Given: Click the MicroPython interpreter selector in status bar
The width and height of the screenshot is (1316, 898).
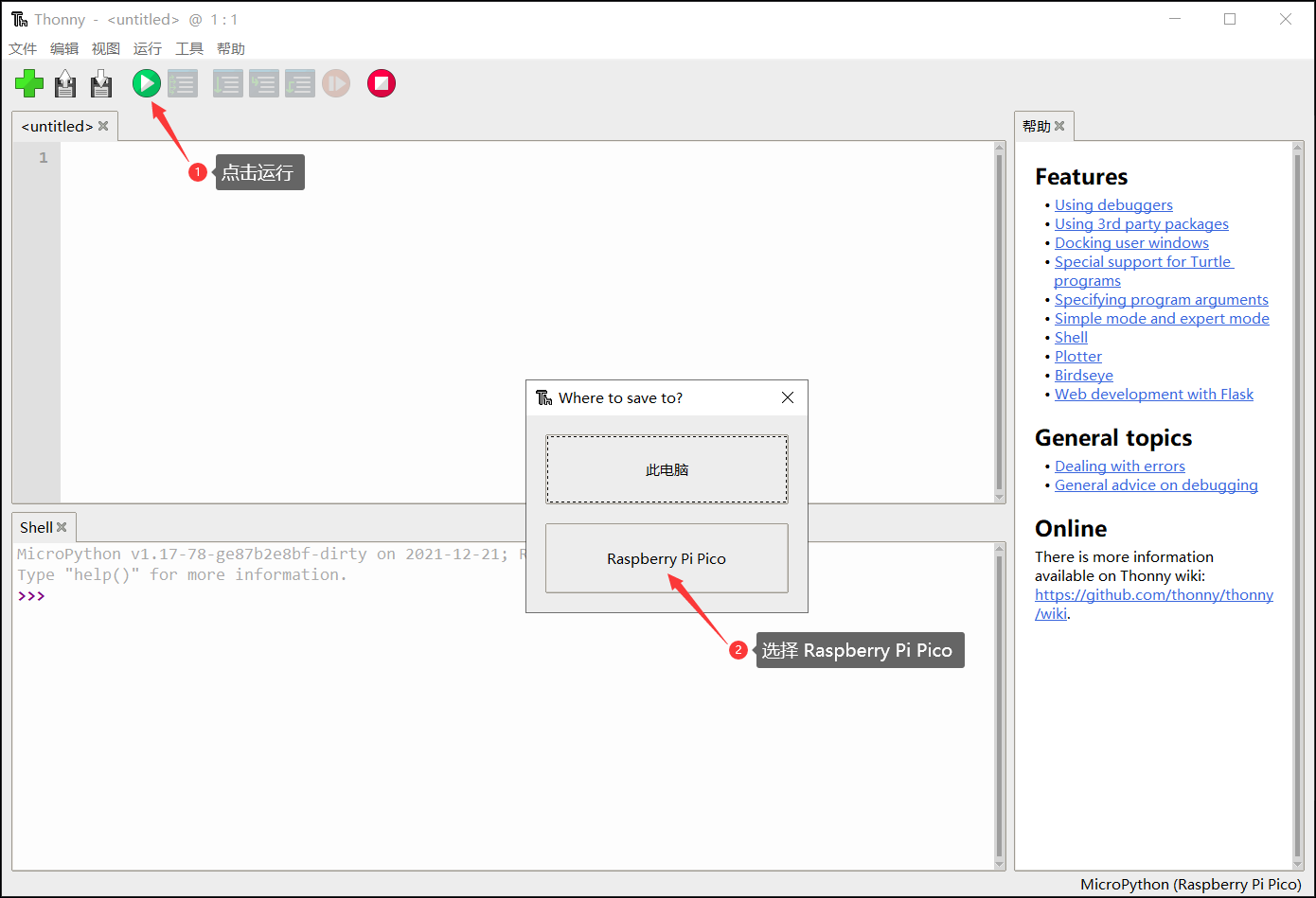Looking at the screenshot, I should [x=1191, y=884].
